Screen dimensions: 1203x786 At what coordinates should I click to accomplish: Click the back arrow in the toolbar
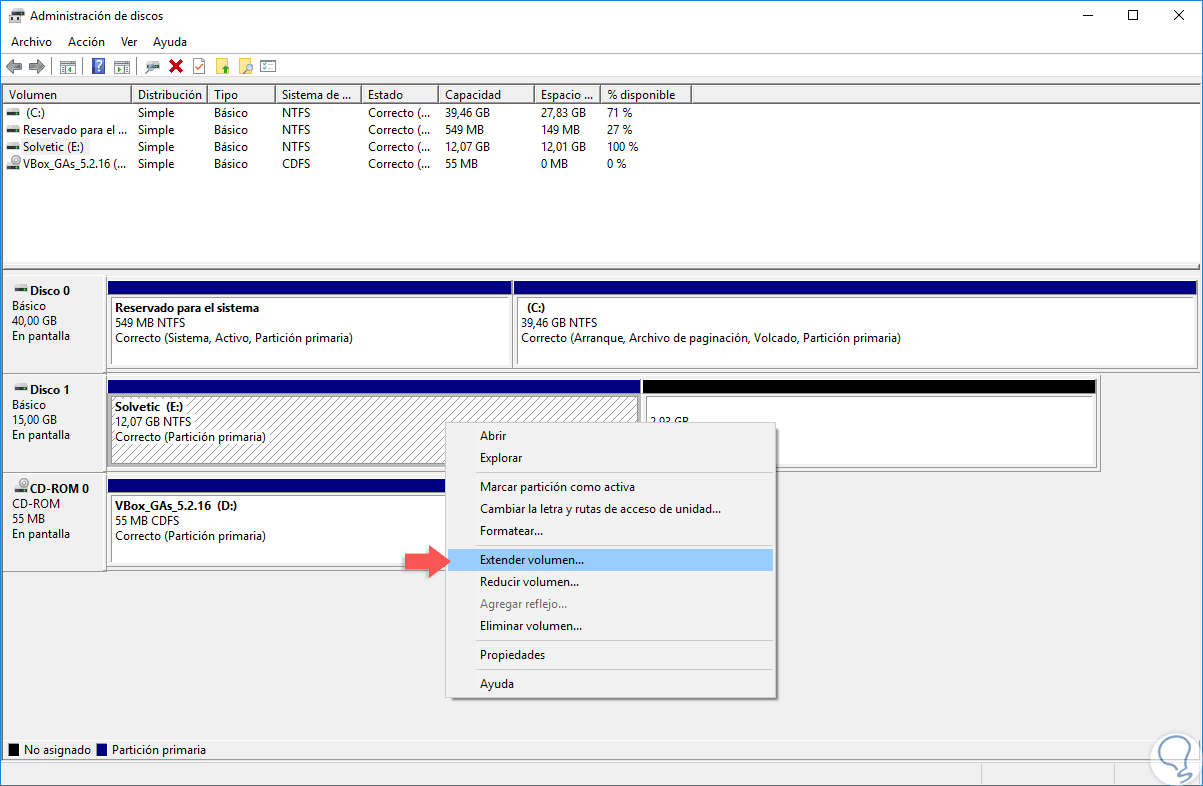tap(14, 66)
